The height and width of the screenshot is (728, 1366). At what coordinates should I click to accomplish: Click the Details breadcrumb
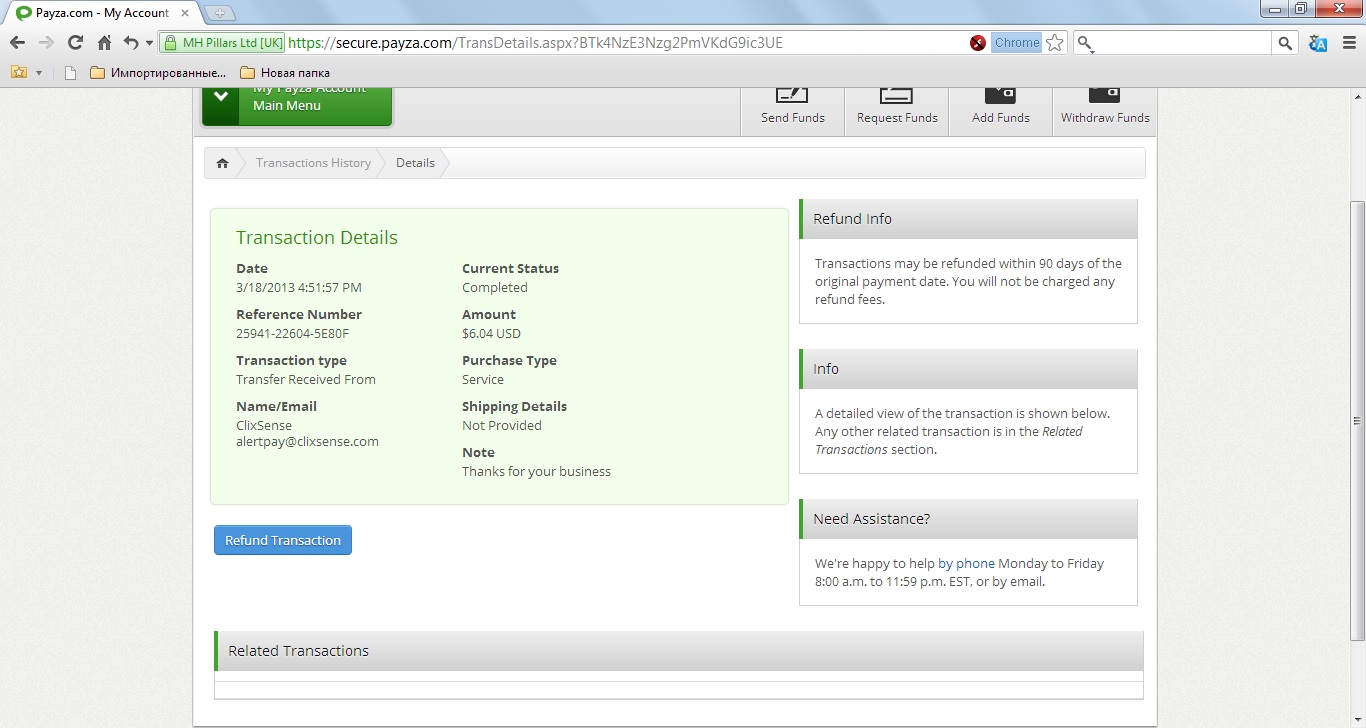click(415, 163)
